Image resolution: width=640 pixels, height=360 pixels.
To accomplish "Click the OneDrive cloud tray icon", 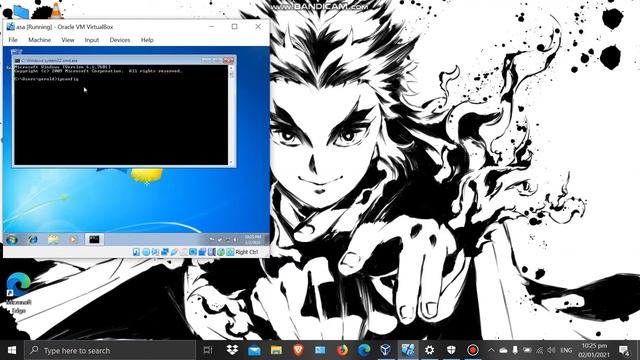I will coord(503,350).
